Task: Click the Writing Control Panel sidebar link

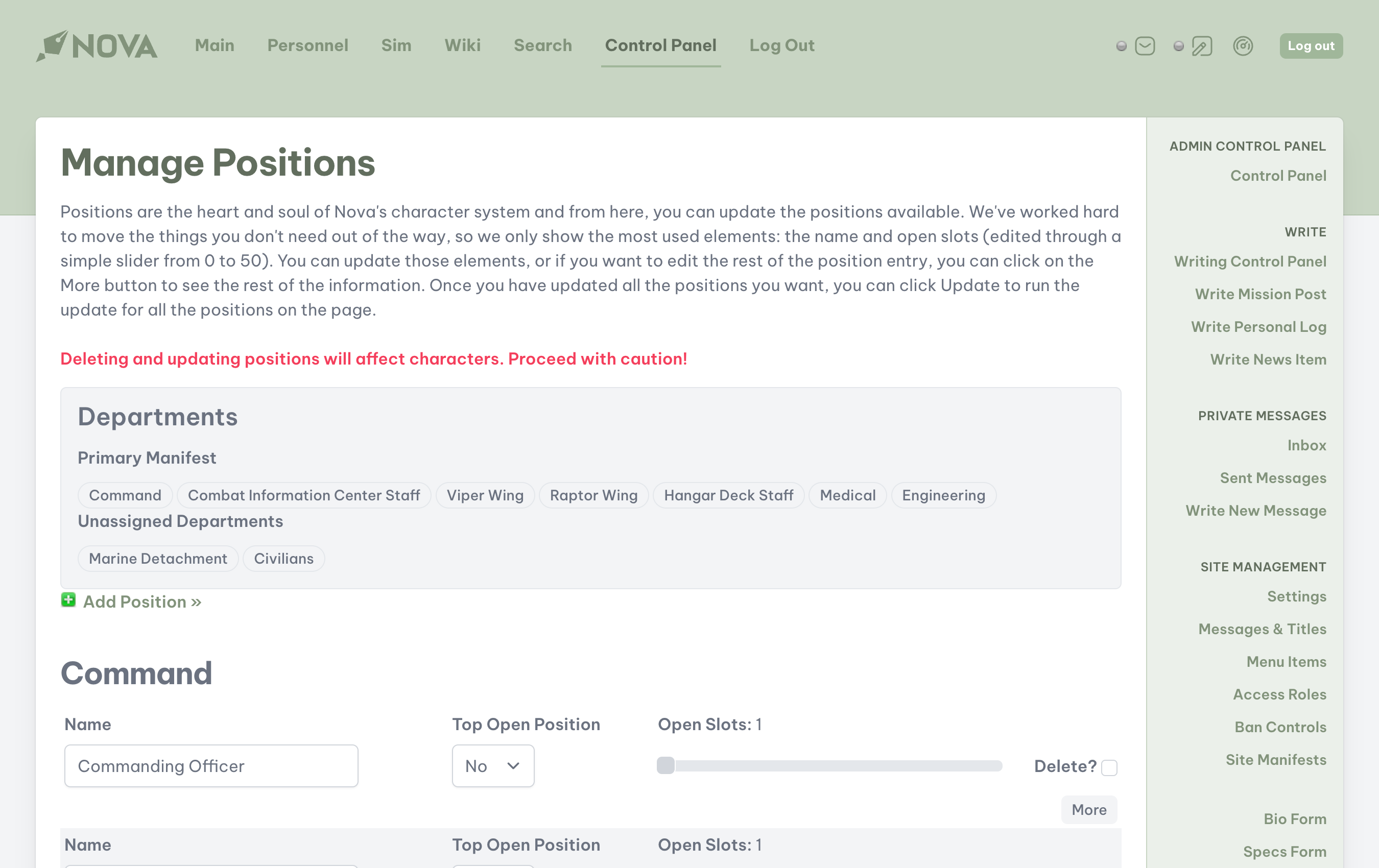Action: 1251,261
